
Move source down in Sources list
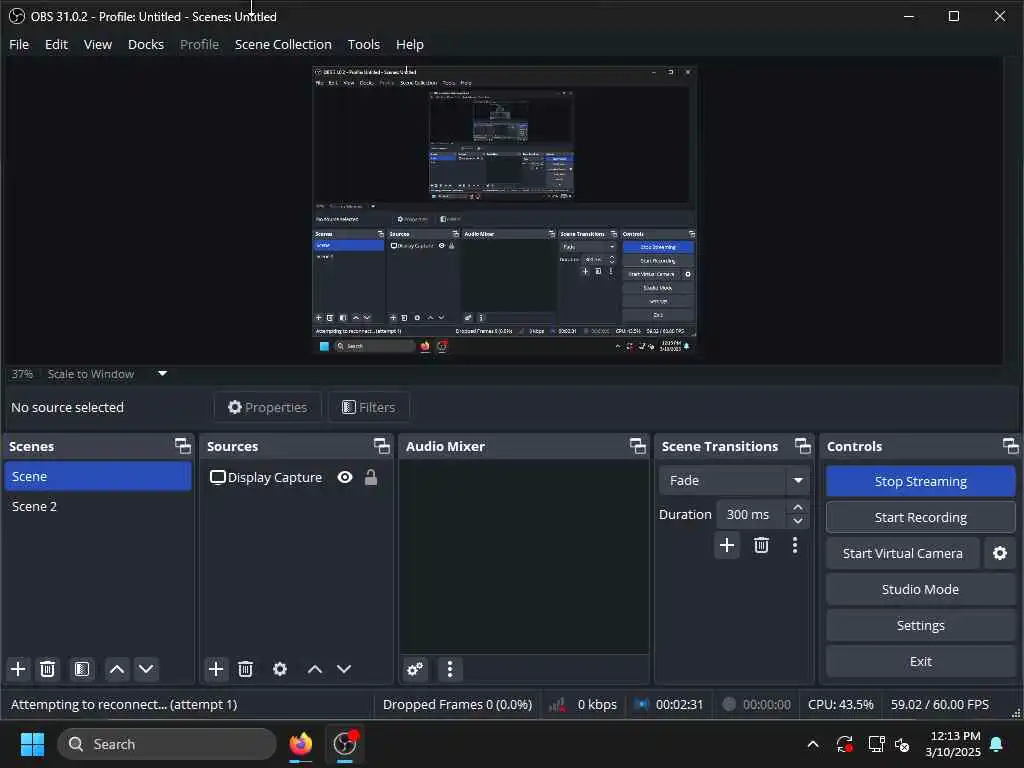click(344, 669)
